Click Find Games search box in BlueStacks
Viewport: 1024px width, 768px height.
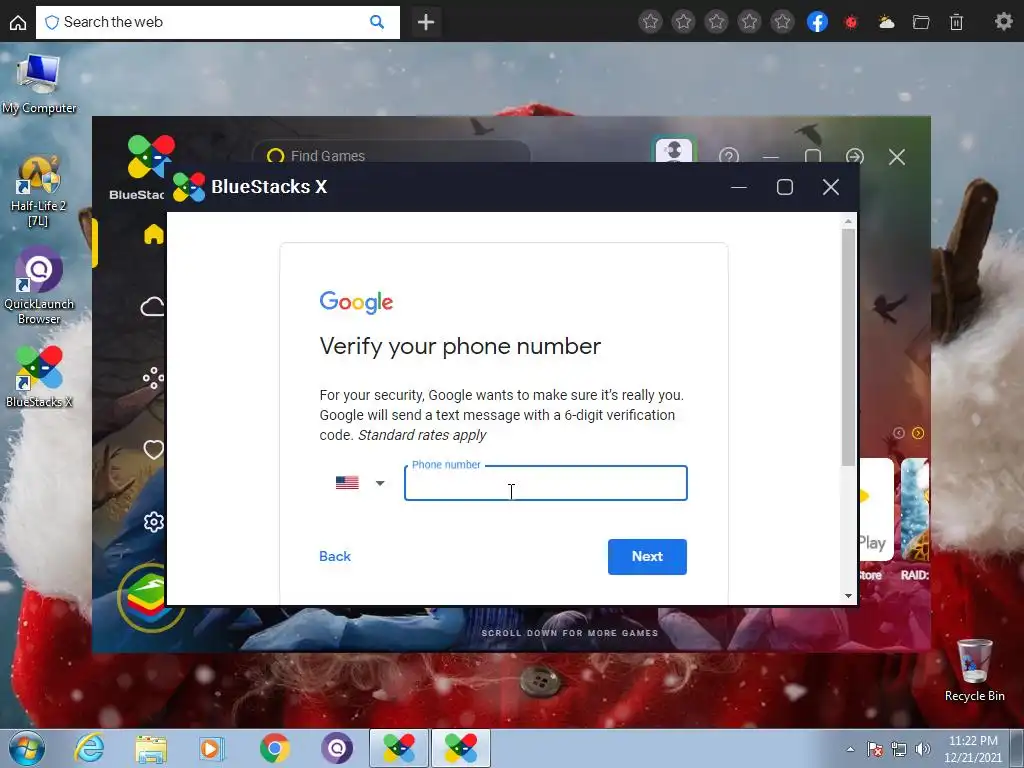click(392, 155)
